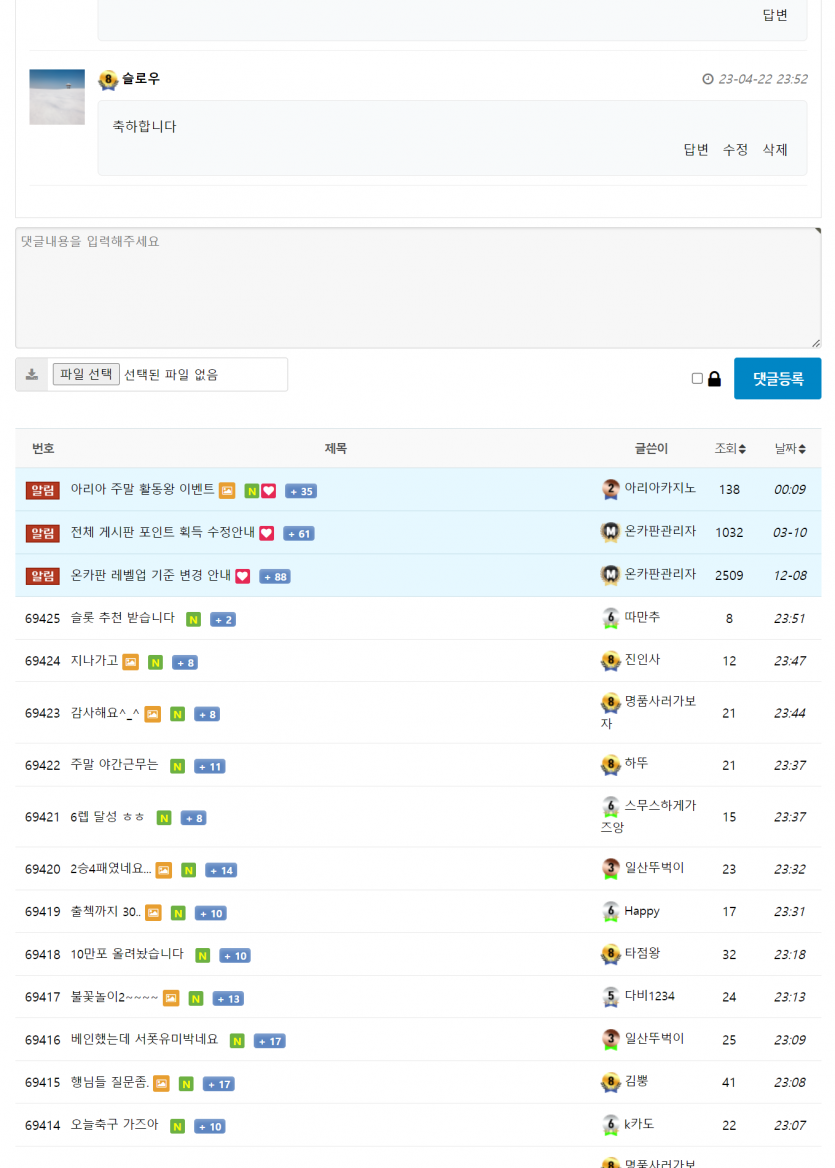Click author 아리아카지노
Image resolution: width=835 pixels, height=1168 pixels.
click(x=660, y=488)
